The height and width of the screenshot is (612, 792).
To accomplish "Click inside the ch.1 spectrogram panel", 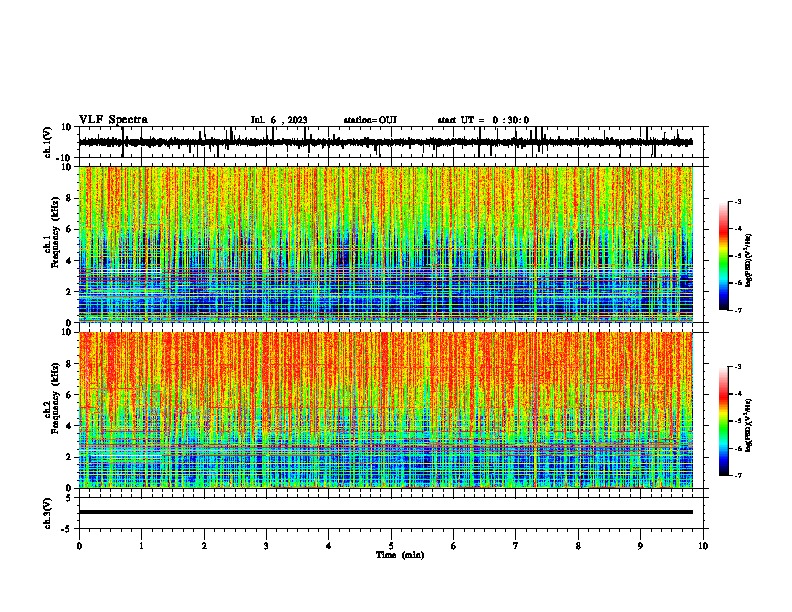I will click(385, 244).
